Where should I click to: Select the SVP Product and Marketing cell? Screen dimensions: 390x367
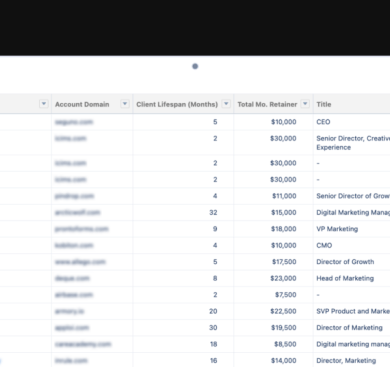pyautogui.click(x=353, y=311)
